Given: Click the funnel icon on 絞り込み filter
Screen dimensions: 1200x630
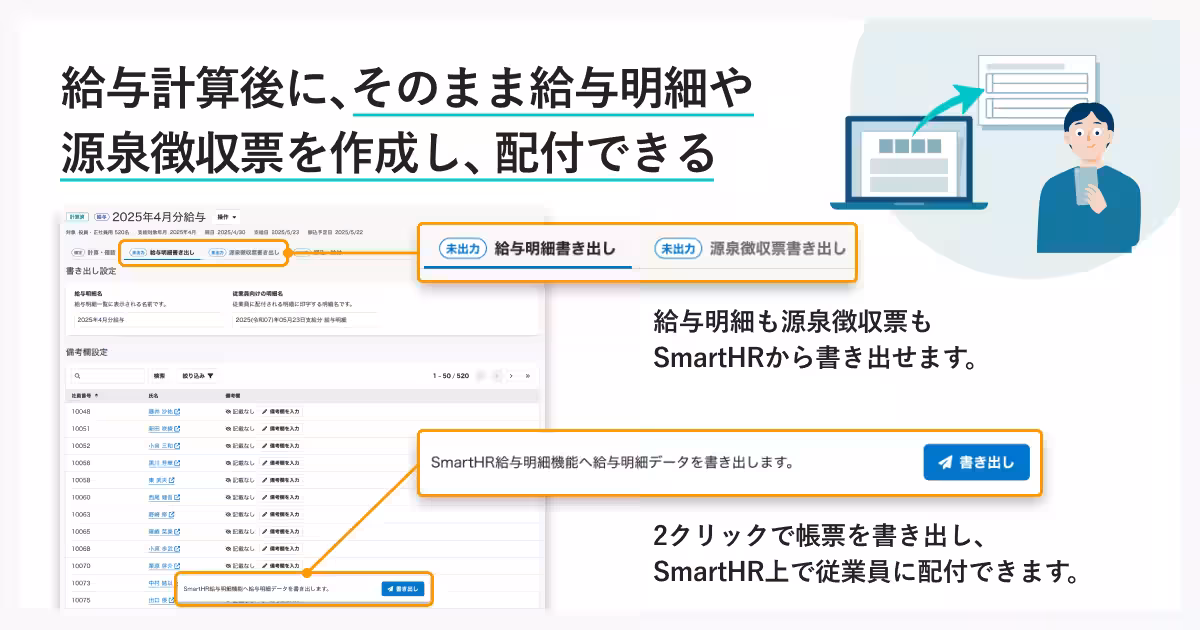Looking at the screenshot, I should coord(210,375).
